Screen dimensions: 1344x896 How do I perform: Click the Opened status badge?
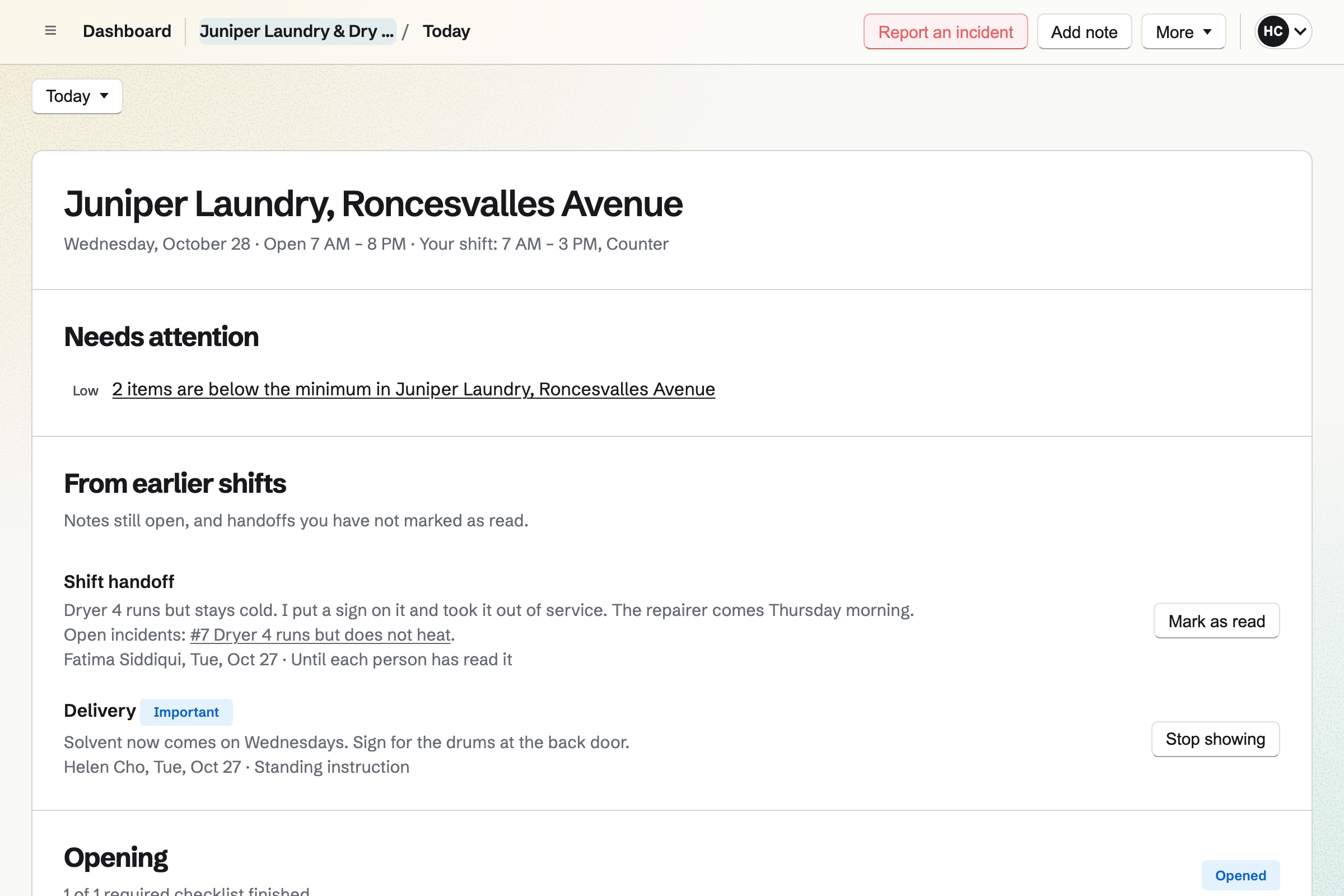coord(1240,875)
